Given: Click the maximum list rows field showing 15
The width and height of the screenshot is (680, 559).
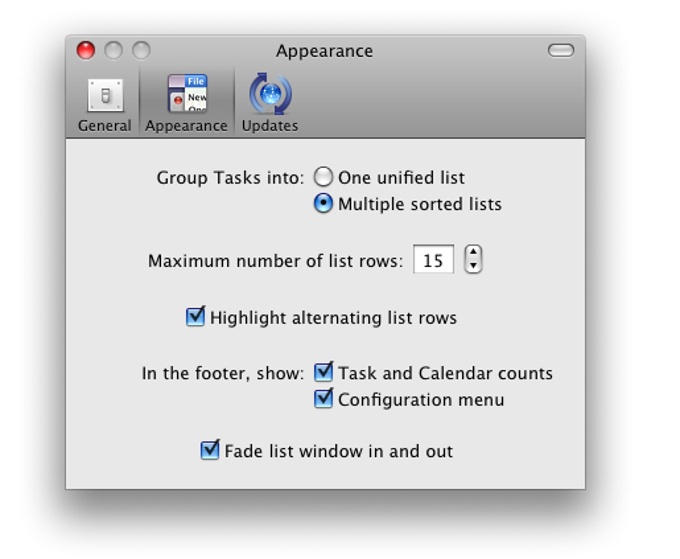Looking at the screenshot, I should [x=434, y=259].
